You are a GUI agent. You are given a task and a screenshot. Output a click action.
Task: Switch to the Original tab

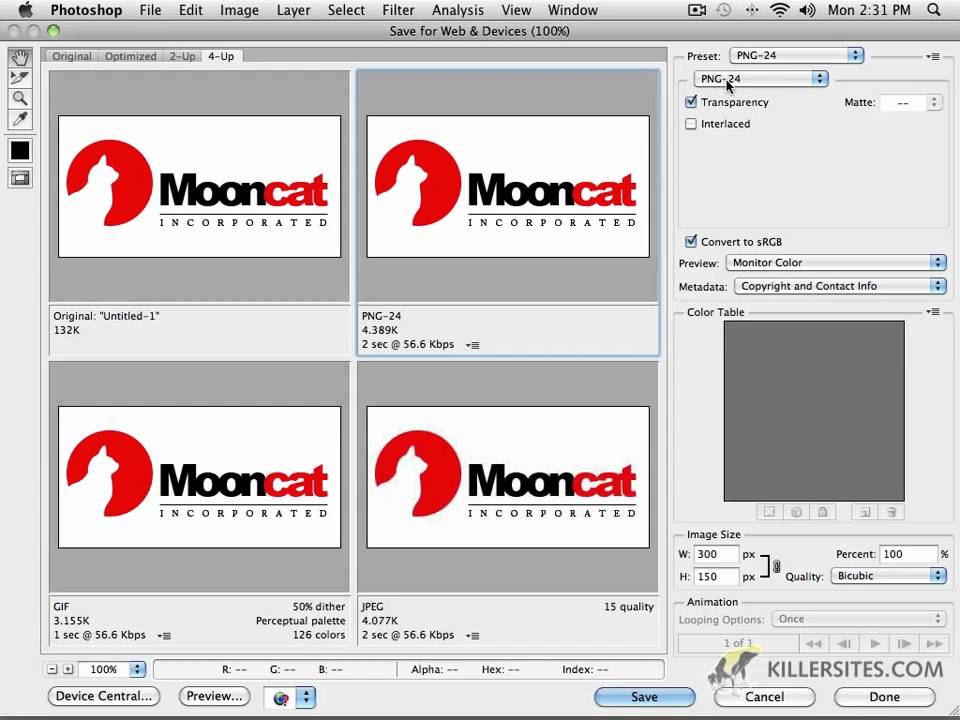point(72,56)
